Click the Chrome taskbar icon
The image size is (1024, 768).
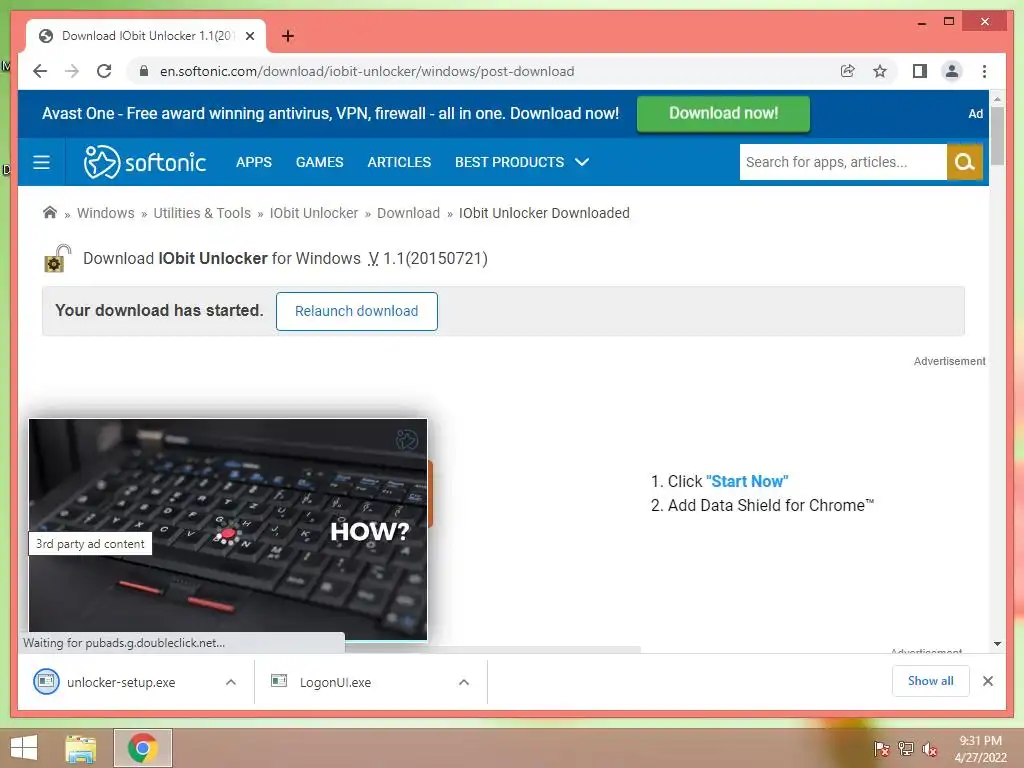pos(142,748)
